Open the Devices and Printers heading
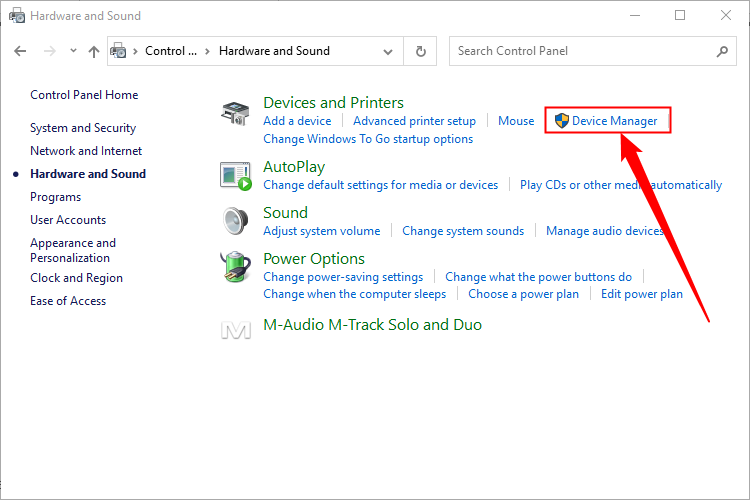The height and width of the screenshot is (500, 750). click(333, 102)
